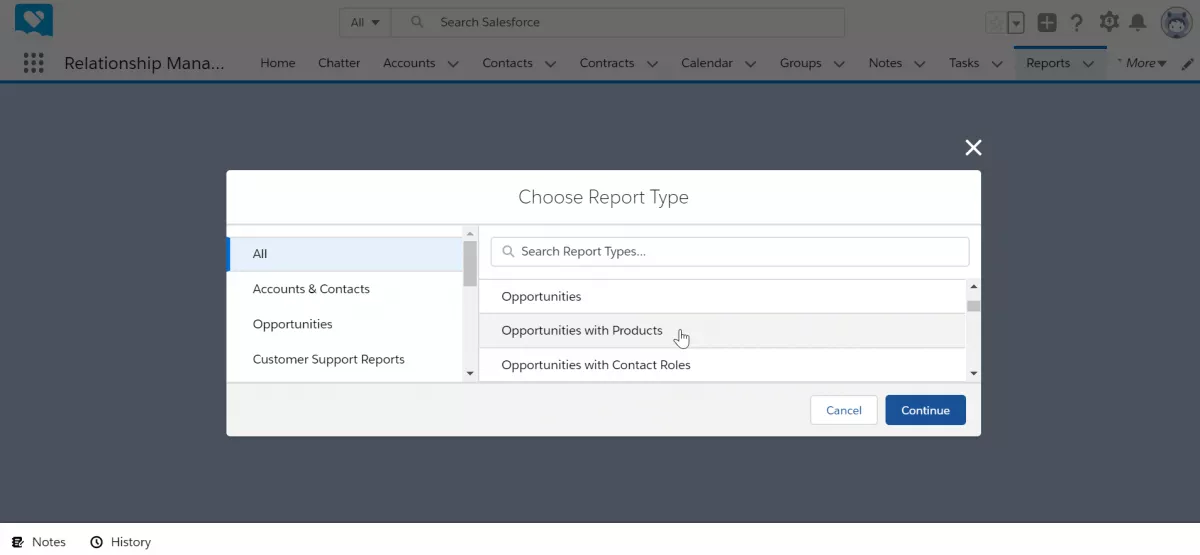The width and height of the screenshot is (1200, 555).
Task: Click the Relationship Management app name
Action: click(145, 63)
